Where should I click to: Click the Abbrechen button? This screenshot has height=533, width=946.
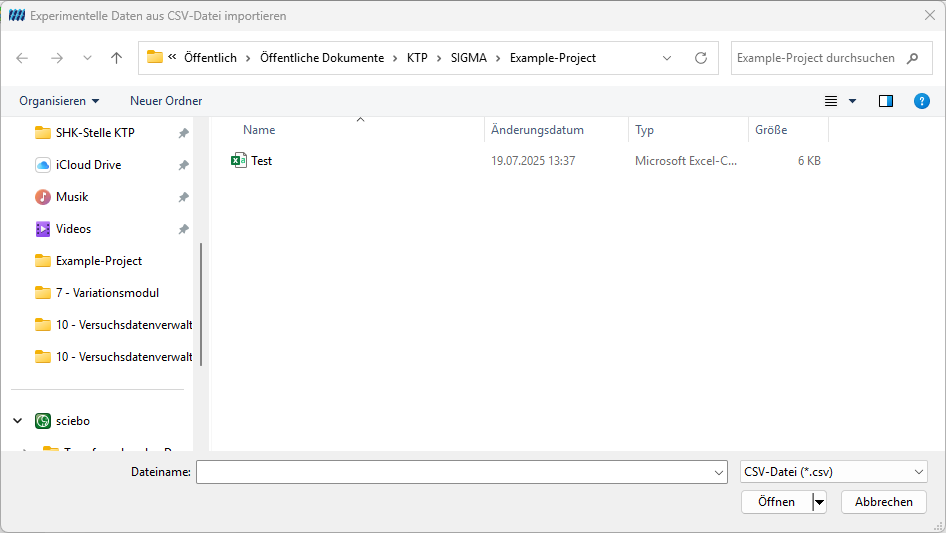point(883,502)
